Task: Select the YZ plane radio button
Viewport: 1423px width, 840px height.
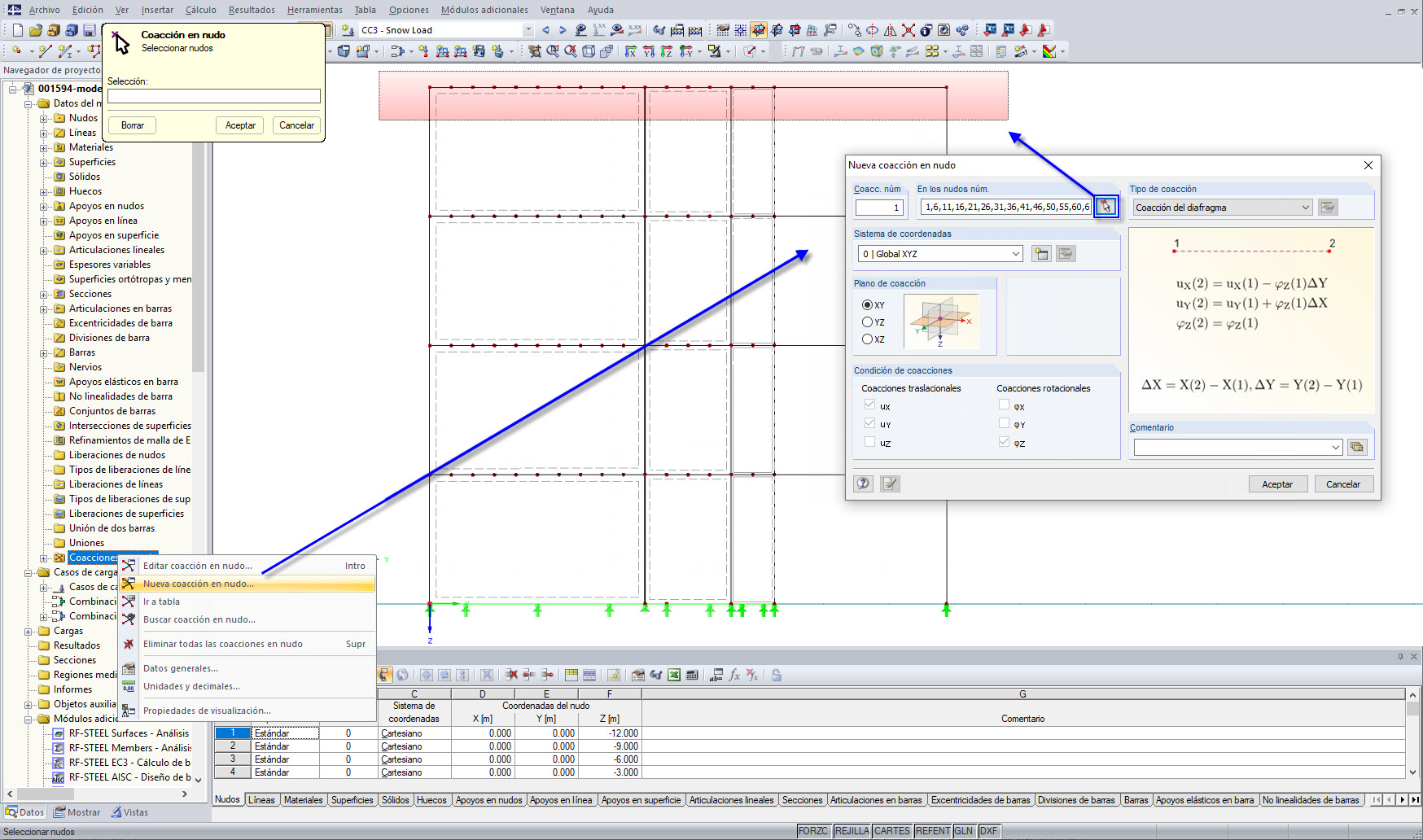Action: [x=867, y=322]
